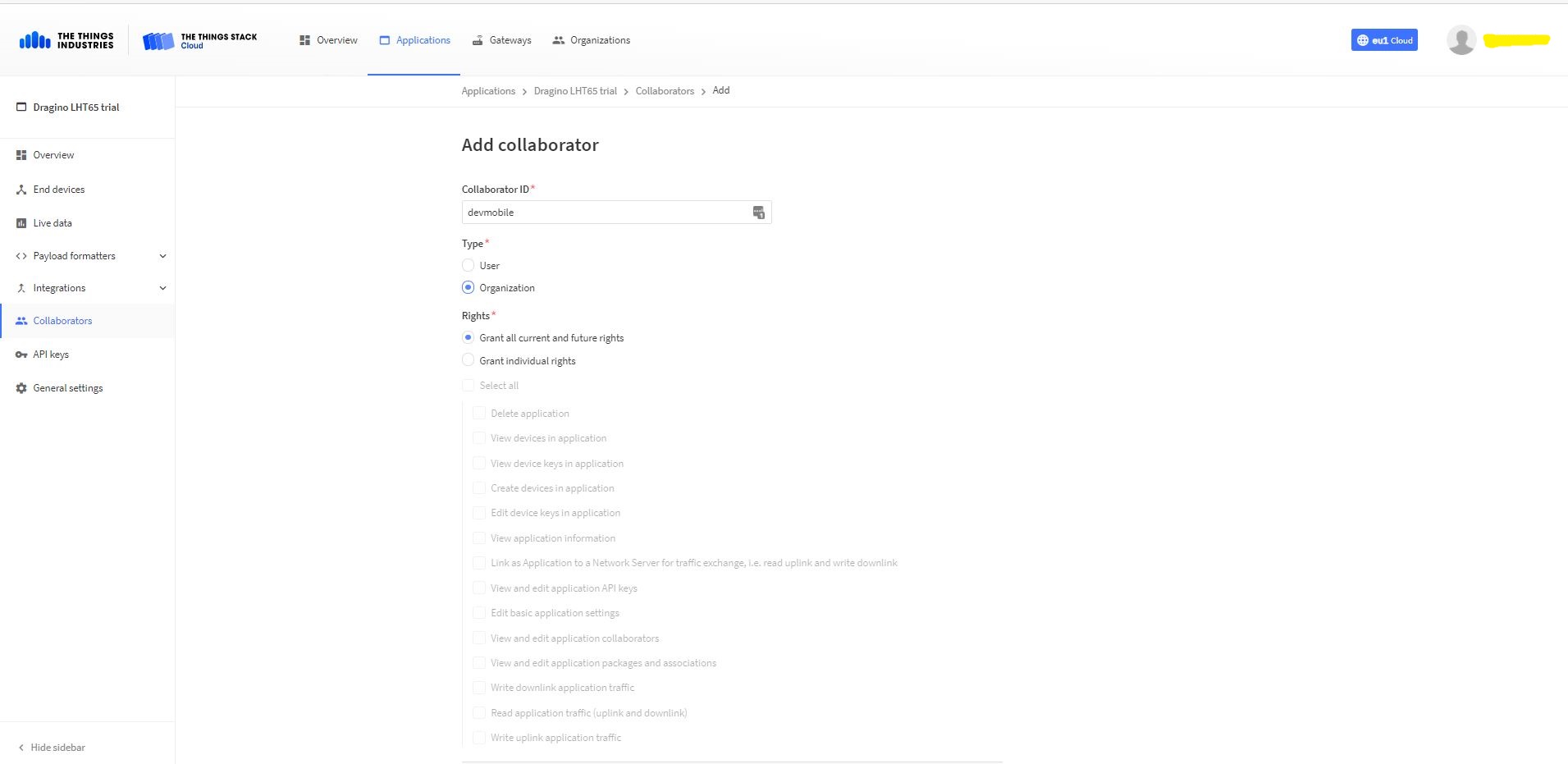The height and width of the screenshot is (764, 1568).
Task: Open End devices in the sidebar
Action: pos(58,190)
